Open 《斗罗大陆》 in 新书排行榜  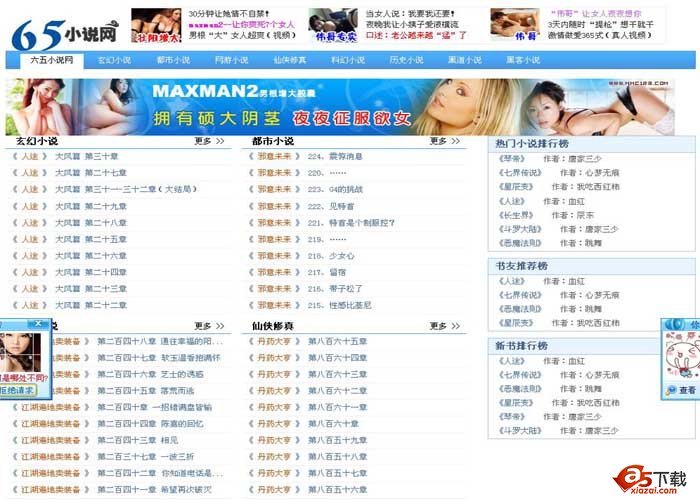[520, 431]
